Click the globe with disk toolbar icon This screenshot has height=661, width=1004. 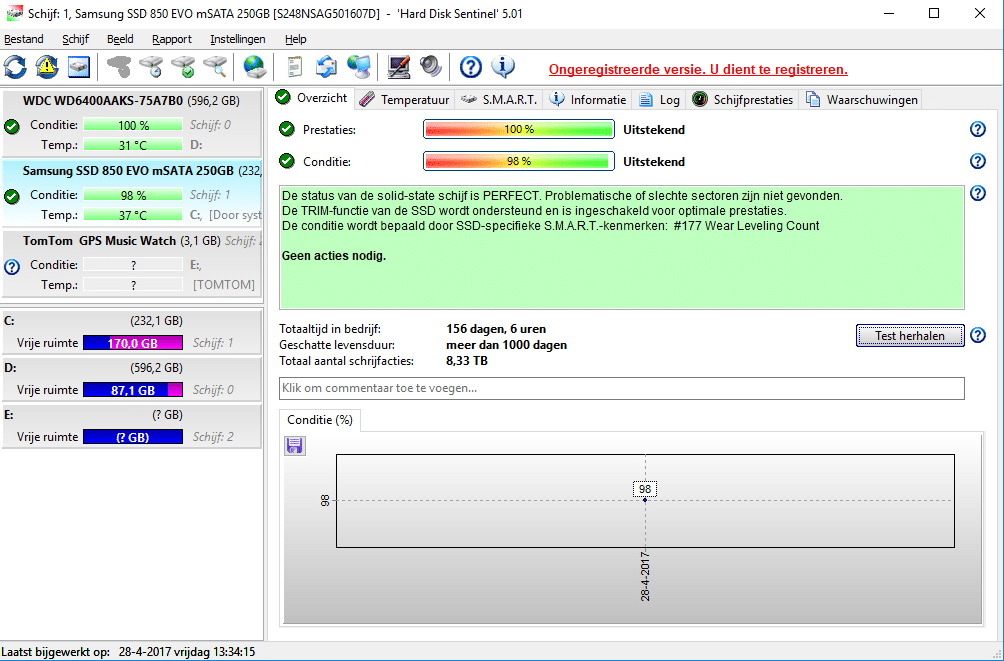coord(255,67)
